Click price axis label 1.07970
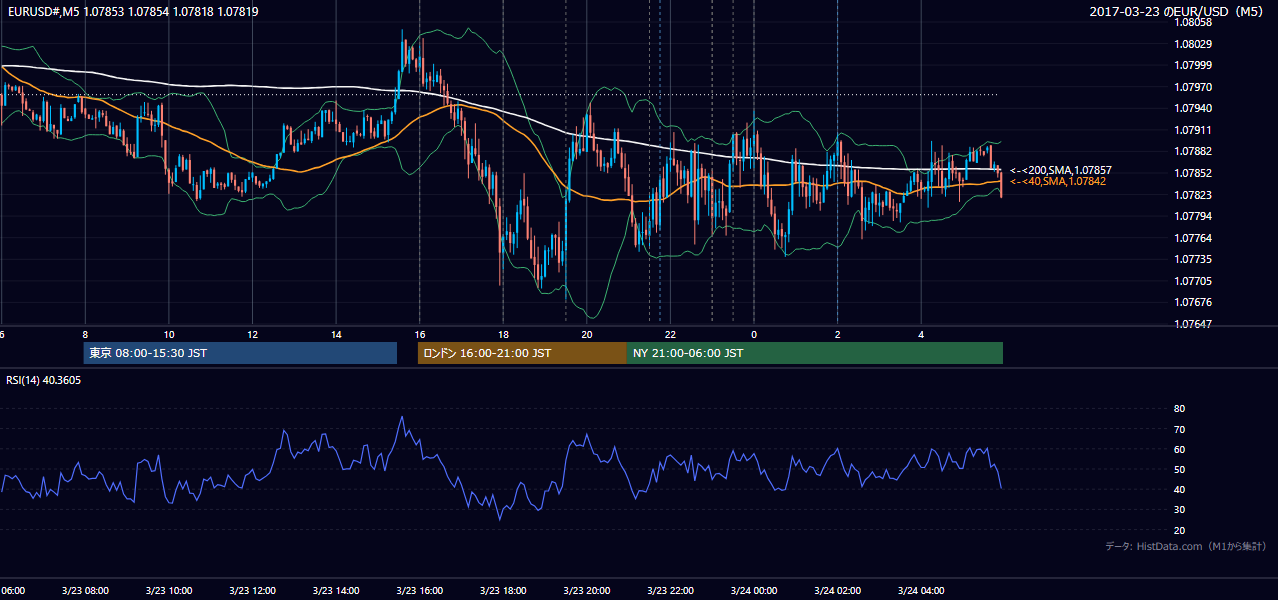1278x600 pixels. [1193, 87]
